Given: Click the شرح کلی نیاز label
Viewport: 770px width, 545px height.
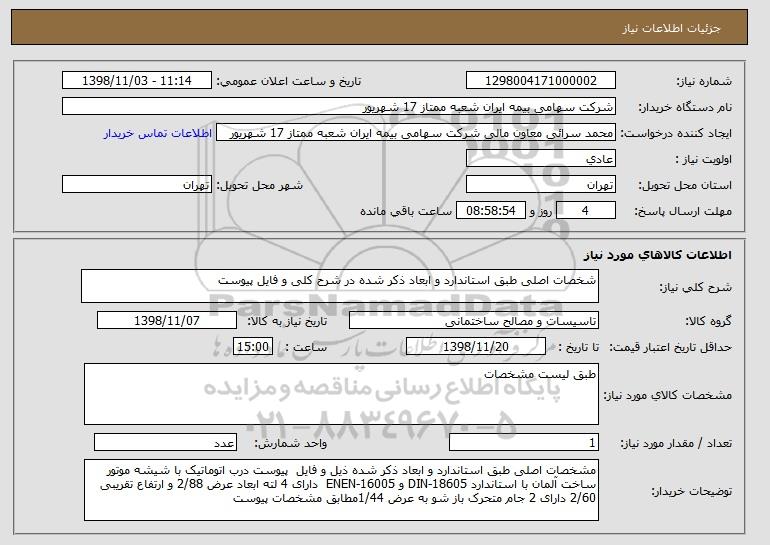Looking at the screenshot, I should [695, 287].
